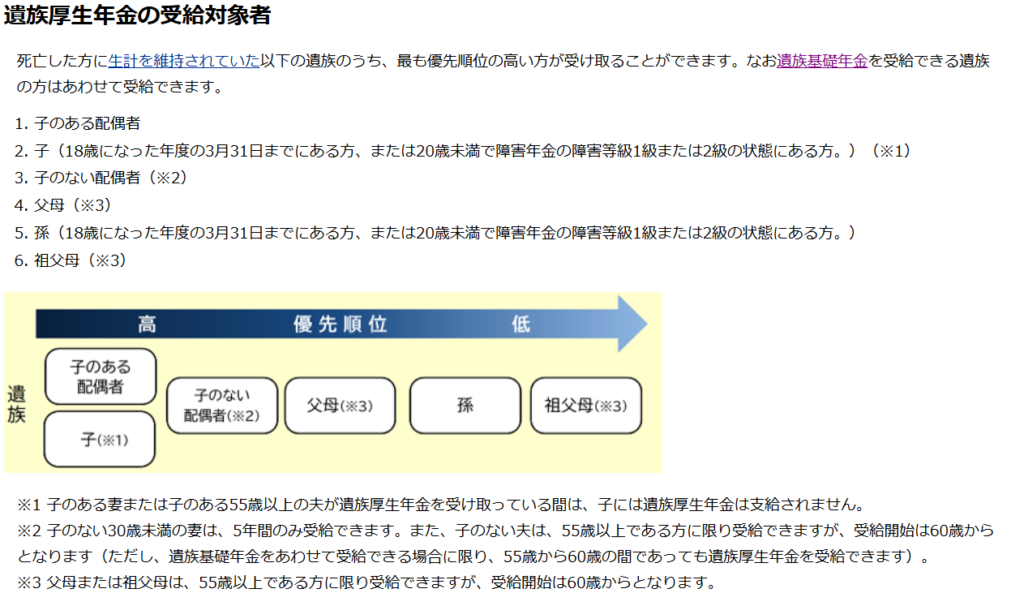Open the 遺族基礎年金 link

(822, 62)
